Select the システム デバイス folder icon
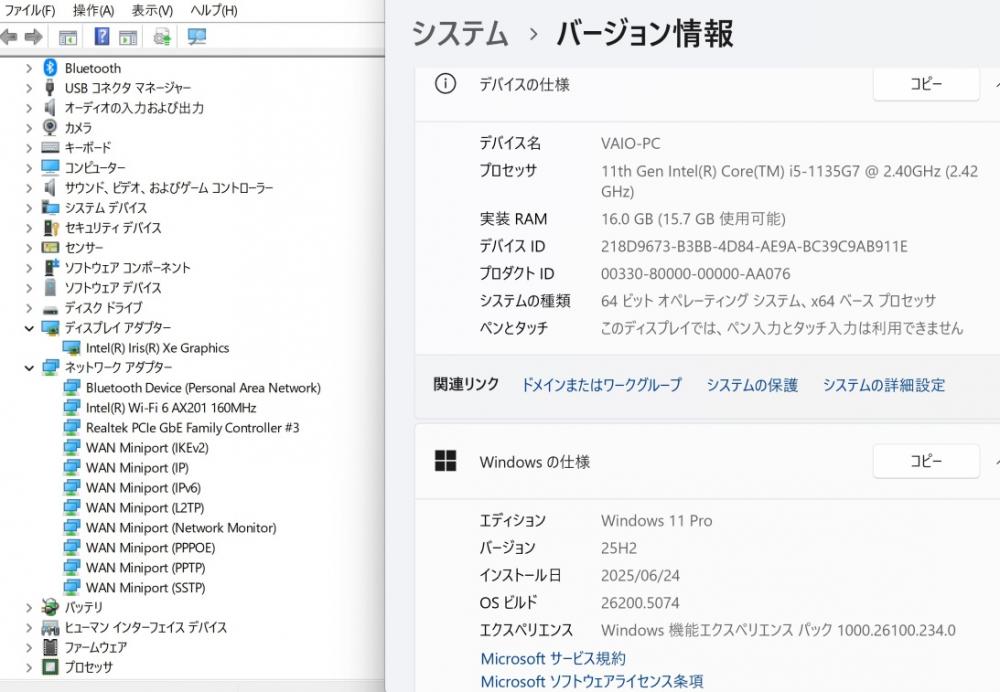Image resolution: width=1000 pixels, height=692 pixels. point(50,207)
